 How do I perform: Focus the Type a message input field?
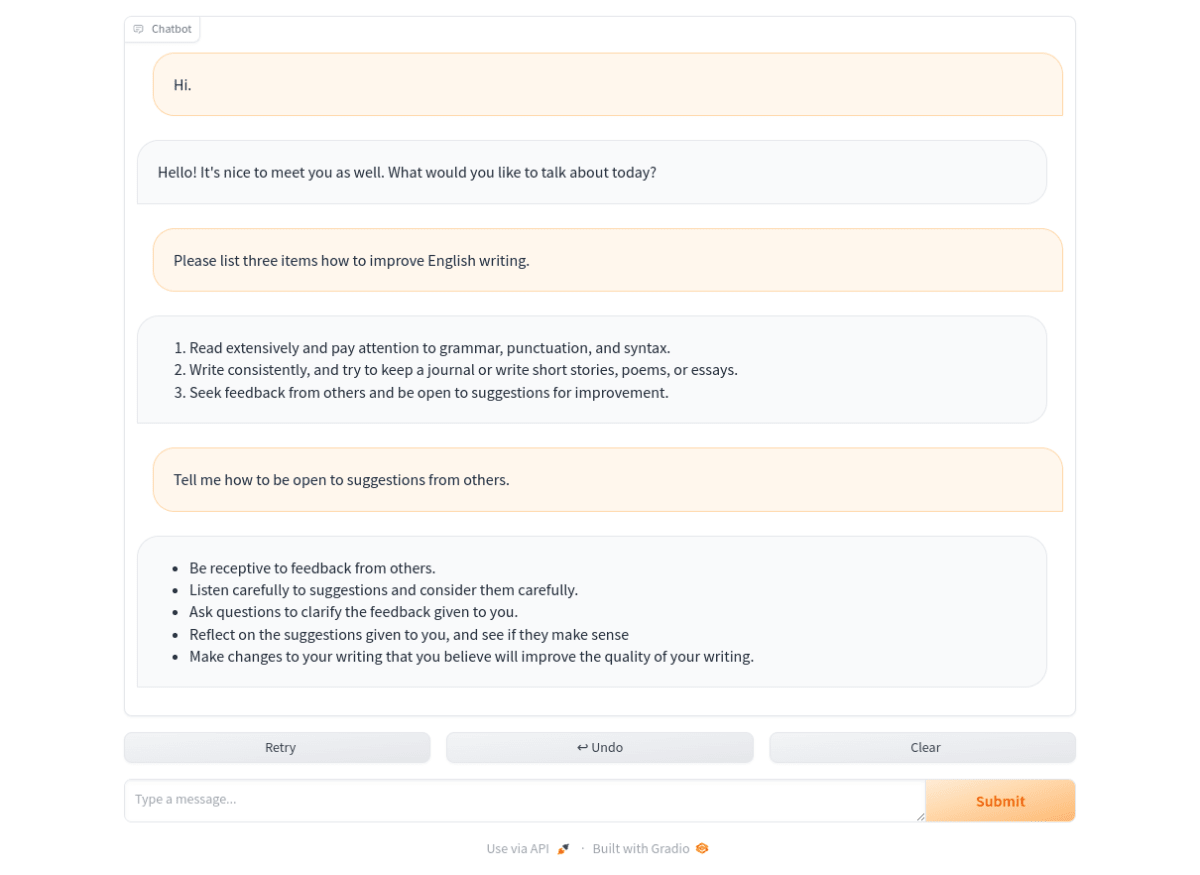525,801
